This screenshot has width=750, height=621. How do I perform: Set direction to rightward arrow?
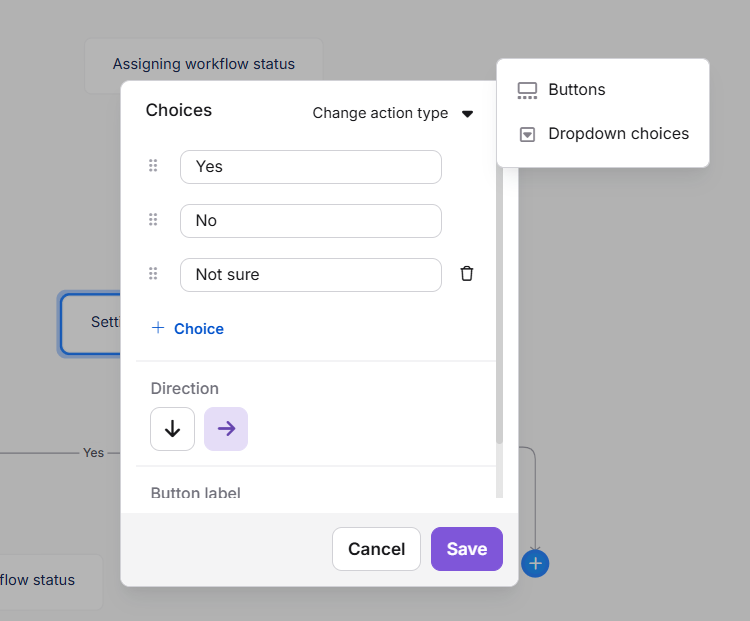pyautogui.click(x=226, y=429)
